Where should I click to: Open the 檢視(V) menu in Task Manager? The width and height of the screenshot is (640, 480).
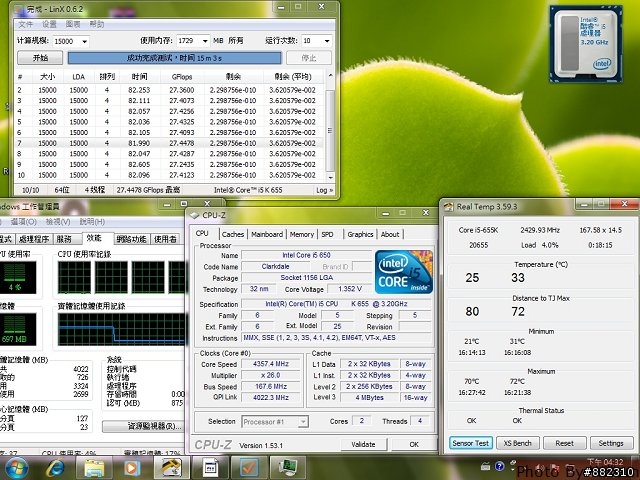coord(58,222)
